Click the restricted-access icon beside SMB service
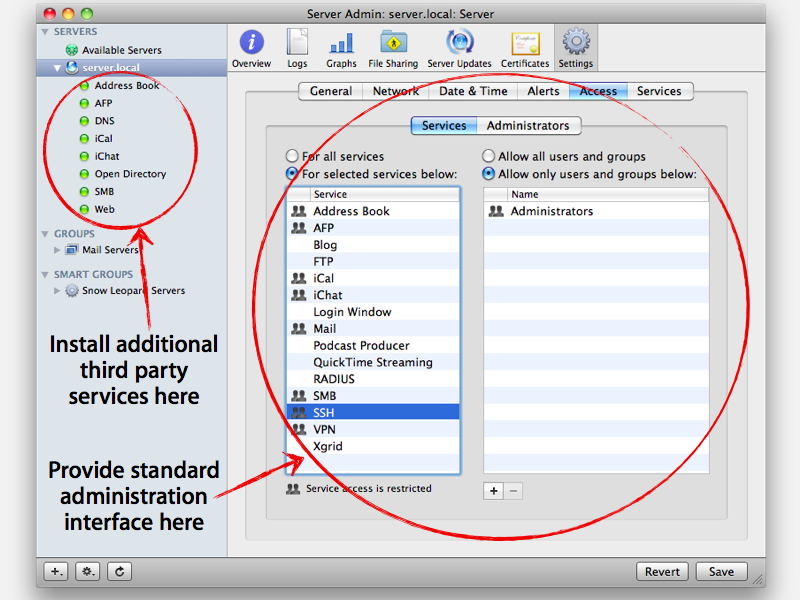The height and width of the screenshot is (600, 800). (x=298, y=395)
